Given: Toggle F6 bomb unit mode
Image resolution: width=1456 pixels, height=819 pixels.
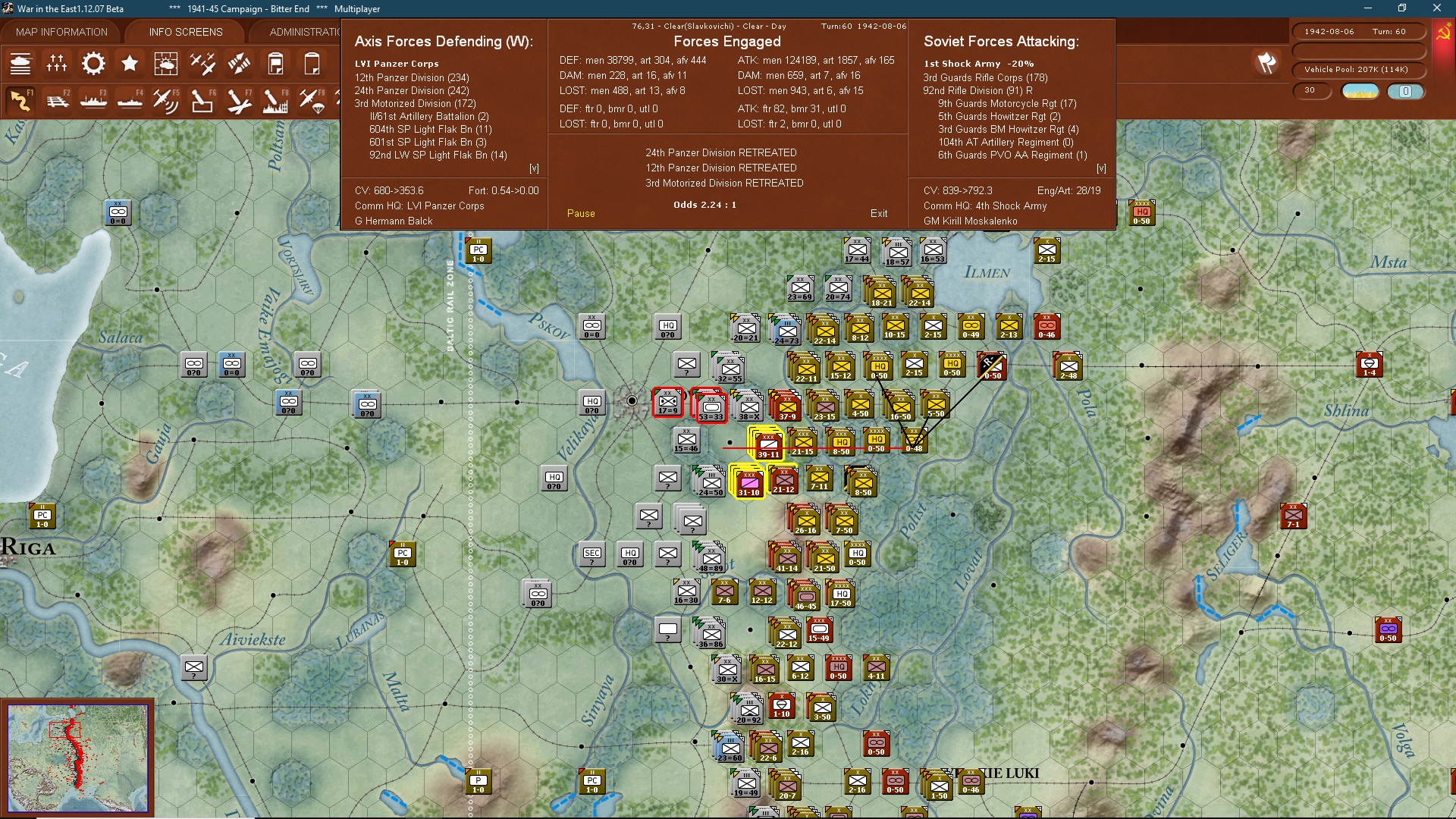Looking at the screenshot, I should 202,101.
